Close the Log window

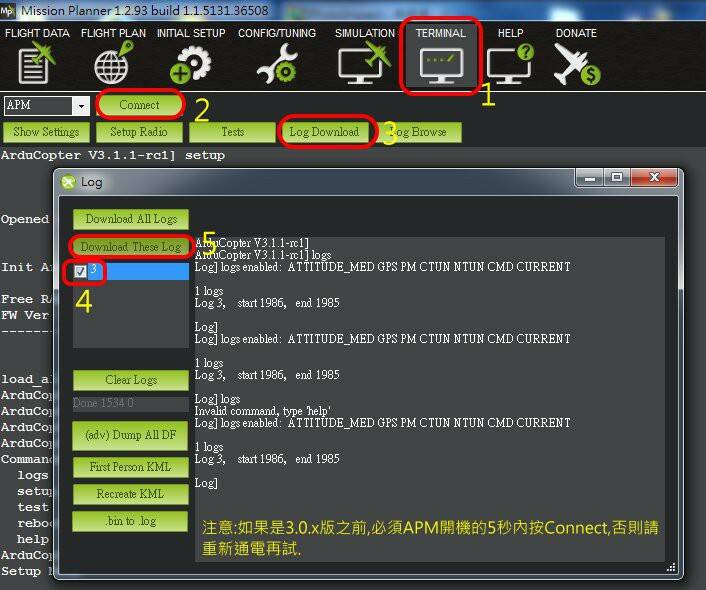654,177
